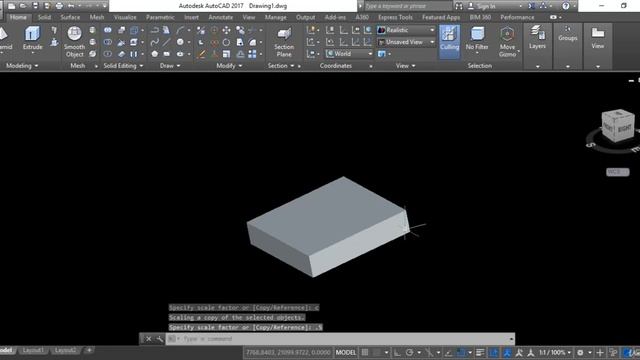Viewport: 640px width, 360px height.
Task: Expand the Section panel dropdown
Action: tap(281, 66)
